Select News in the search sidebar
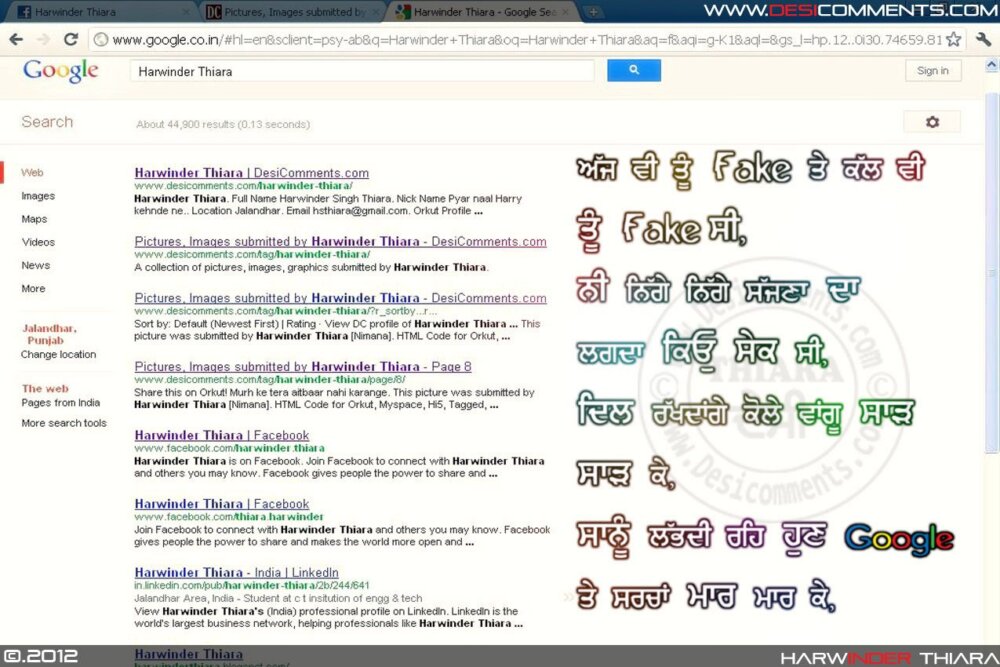1000x667 pixels. [35, 265]
